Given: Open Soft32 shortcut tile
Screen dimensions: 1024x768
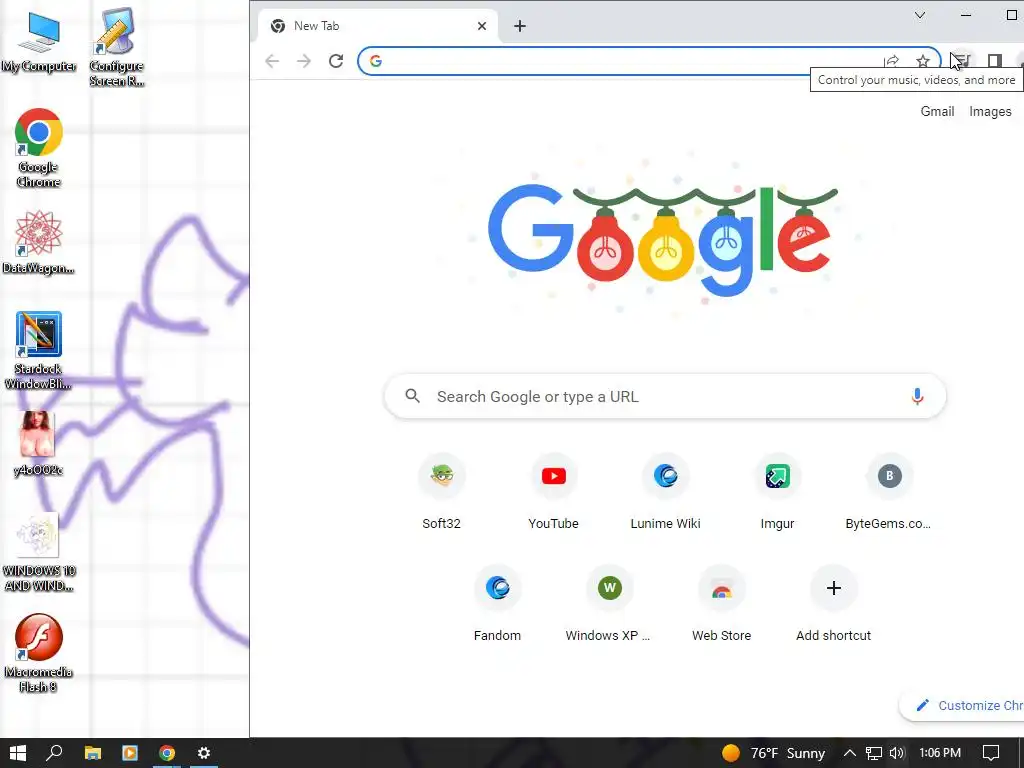Looking at the screenshot, I should point(441,493).
